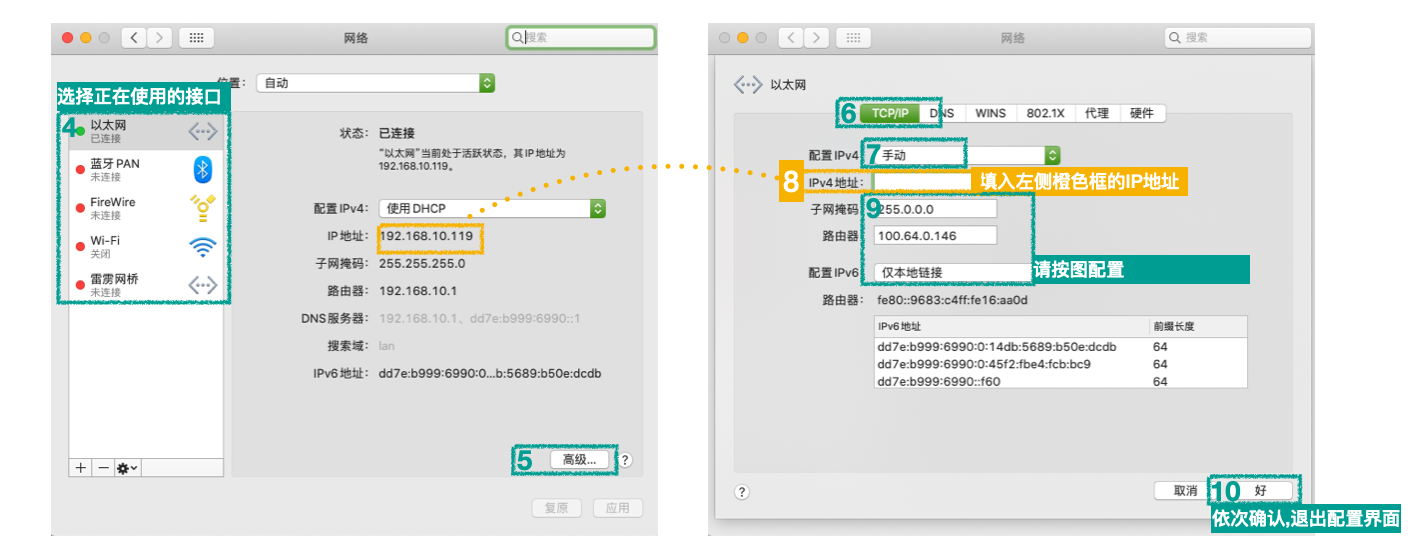Select the 以太网 Ethernet interface in sidebar
Image resolution: width=1417 pixels, height=551 pixels.
point(140,131)
